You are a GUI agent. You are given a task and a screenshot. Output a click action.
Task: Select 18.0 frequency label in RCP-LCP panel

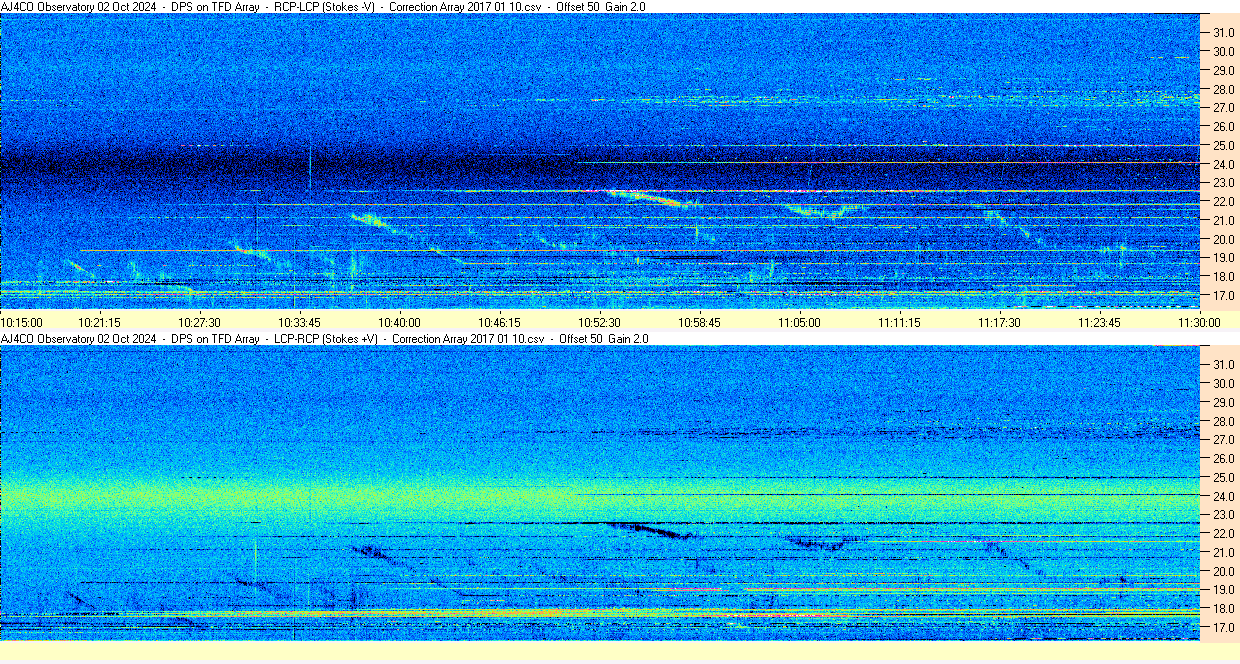coord(1224,277)
